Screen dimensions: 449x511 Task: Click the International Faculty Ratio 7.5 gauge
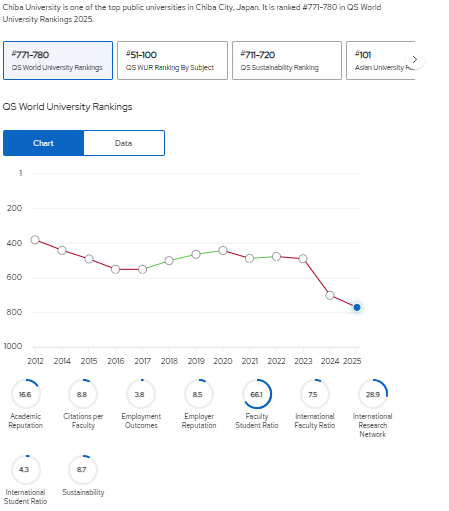(x=315, y=394)
